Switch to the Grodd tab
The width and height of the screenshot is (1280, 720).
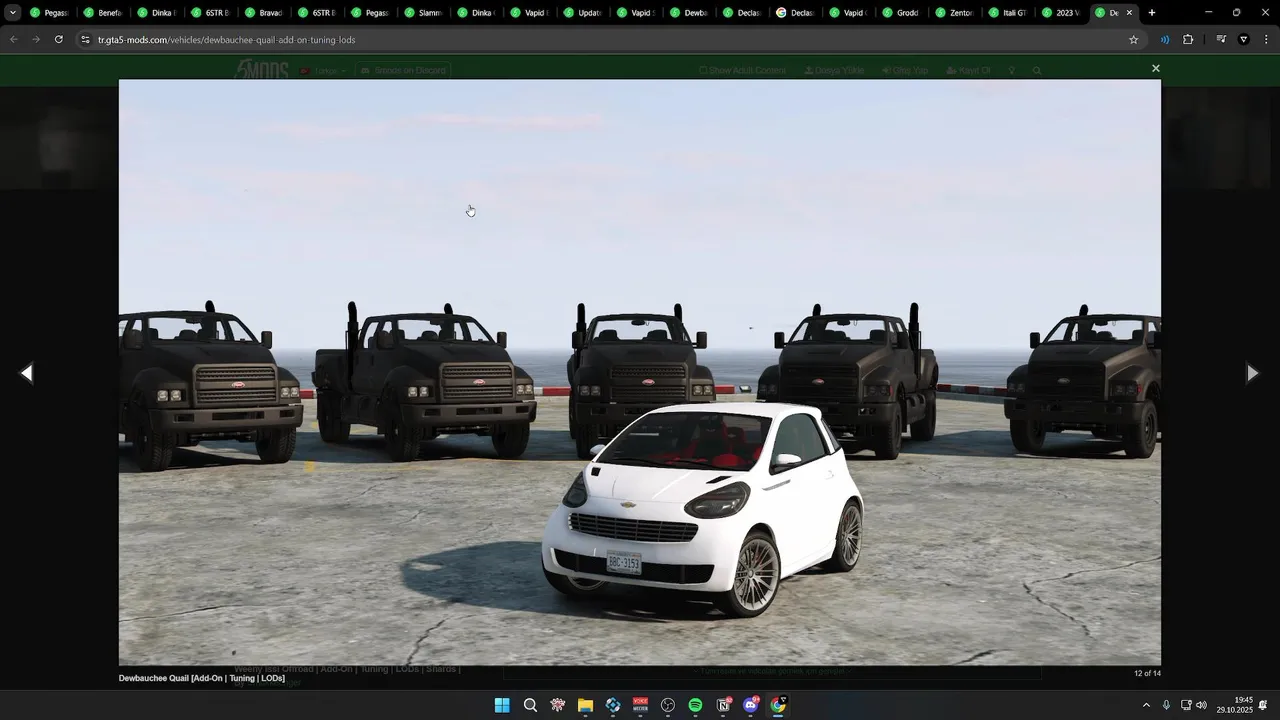(x=900, y=13)
